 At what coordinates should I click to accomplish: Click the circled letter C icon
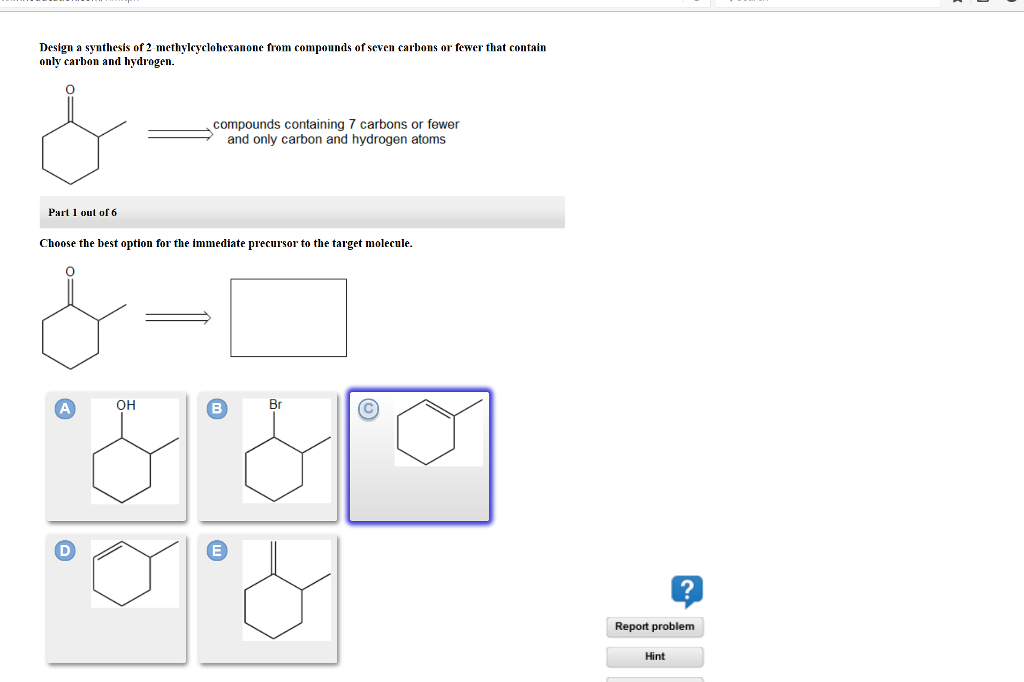pyautogui.click(x=369, y=408)
